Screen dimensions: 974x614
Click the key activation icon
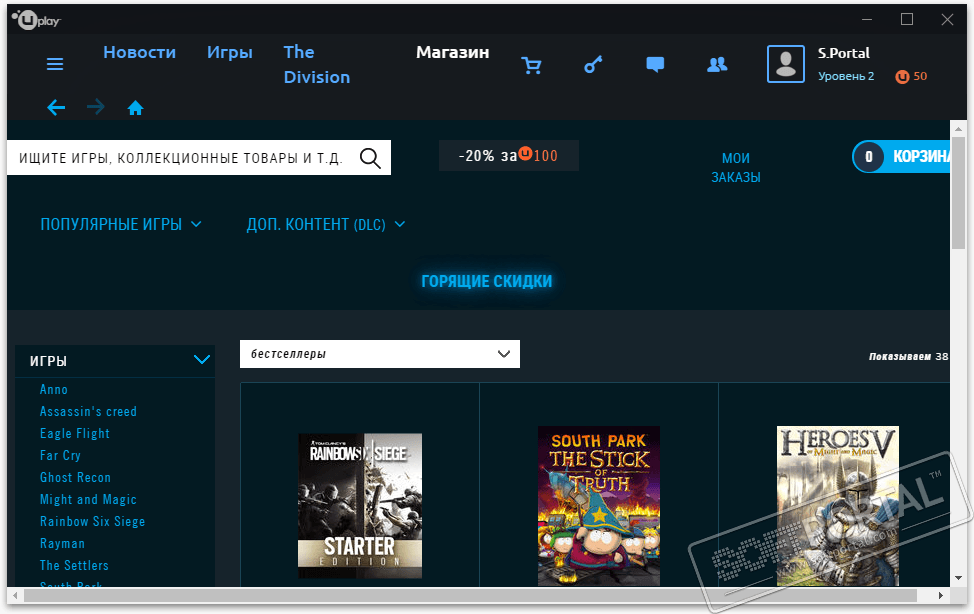tap(593, 64)
